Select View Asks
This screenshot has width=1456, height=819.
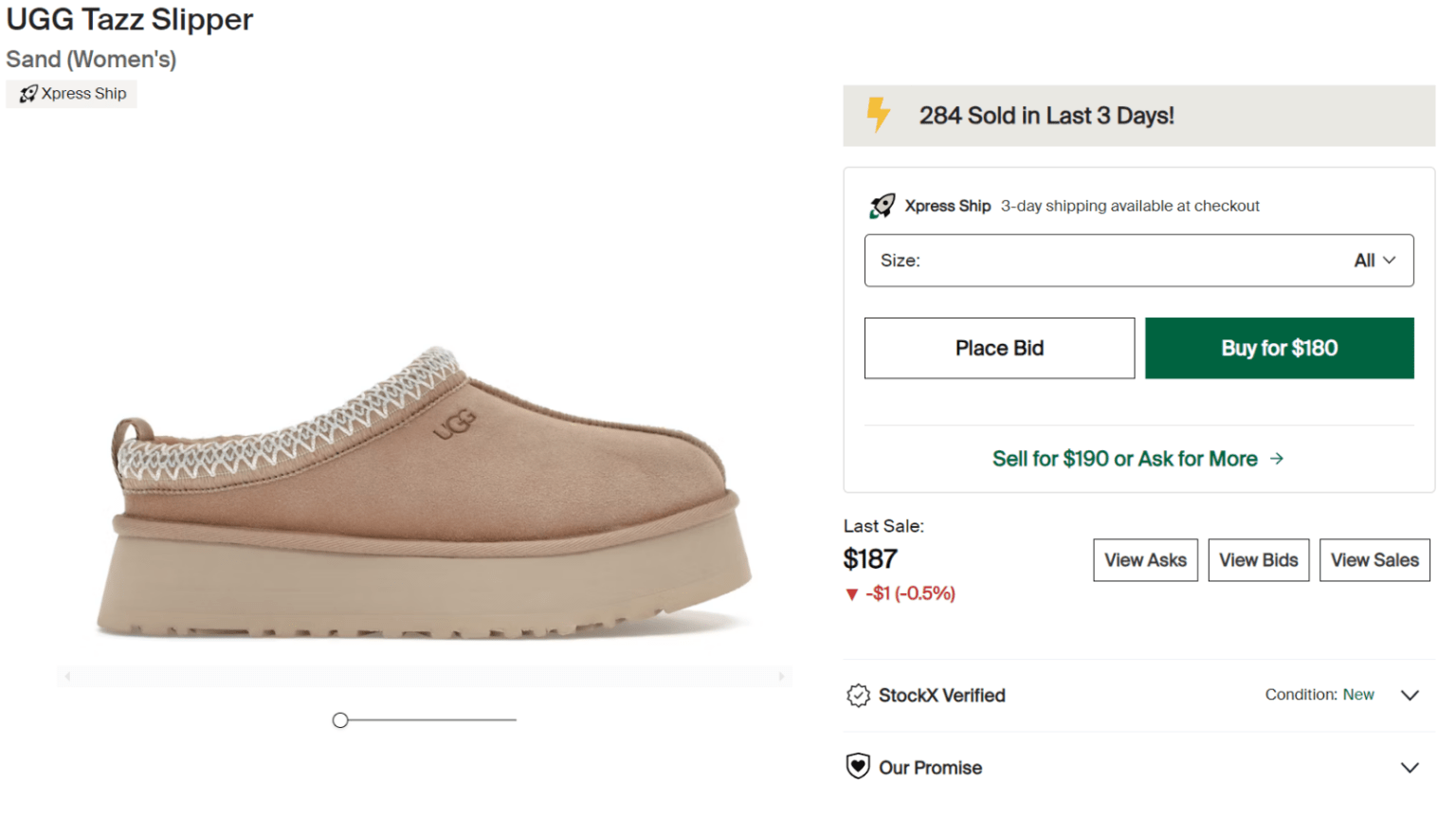(1145, 559)
